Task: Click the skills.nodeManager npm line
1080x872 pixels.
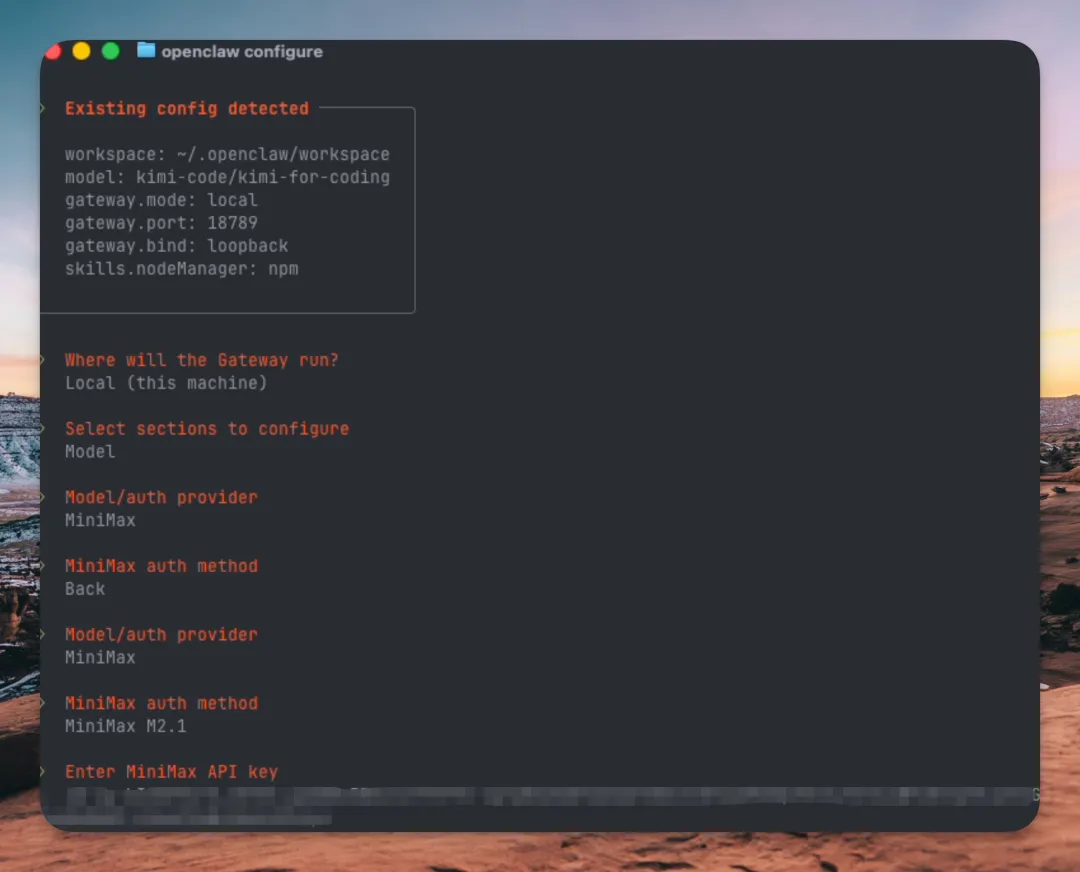Action: 181,269
